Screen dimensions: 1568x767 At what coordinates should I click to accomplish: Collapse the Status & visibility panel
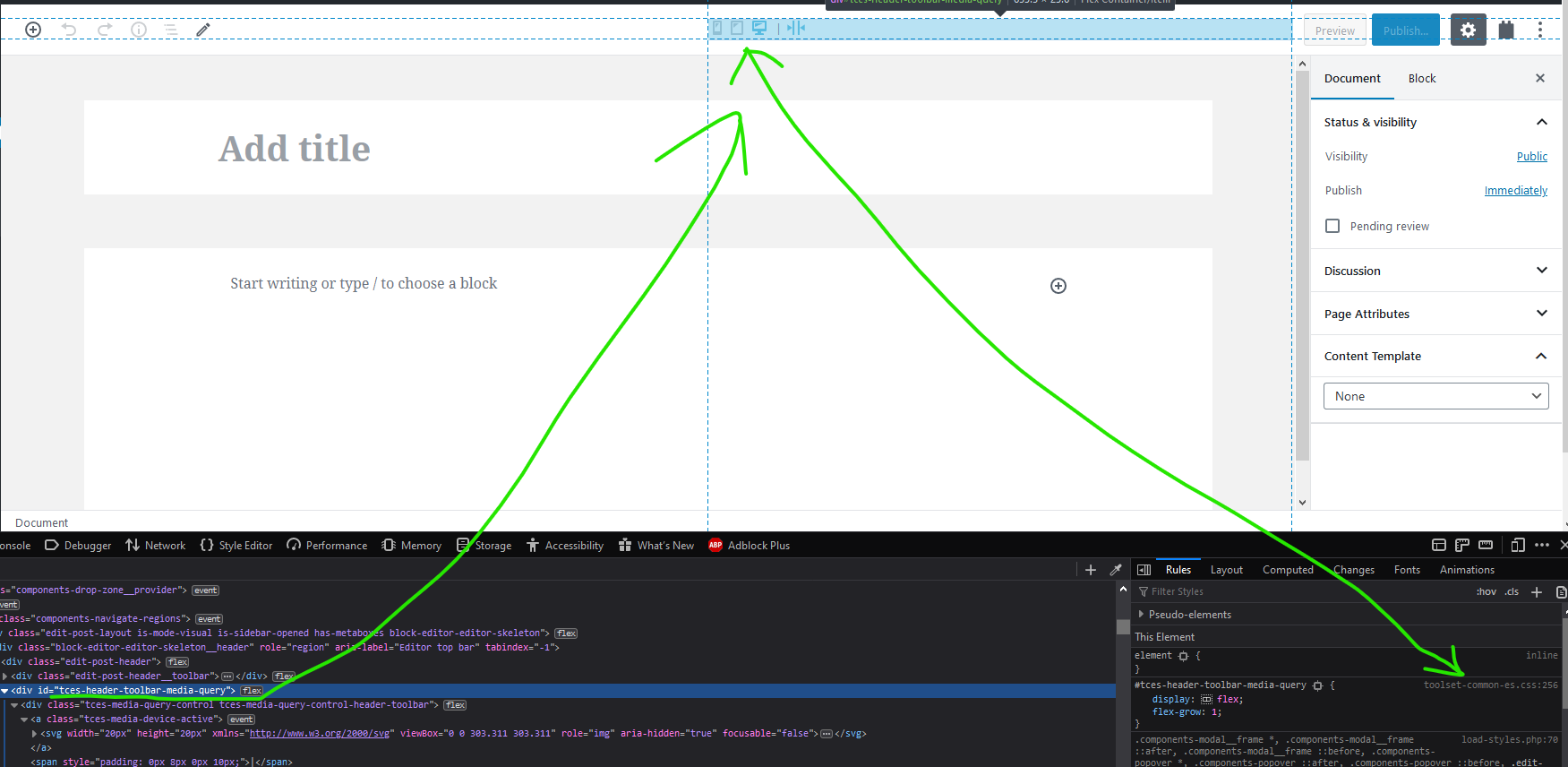pyautogui.click(x=1436, y=122)
